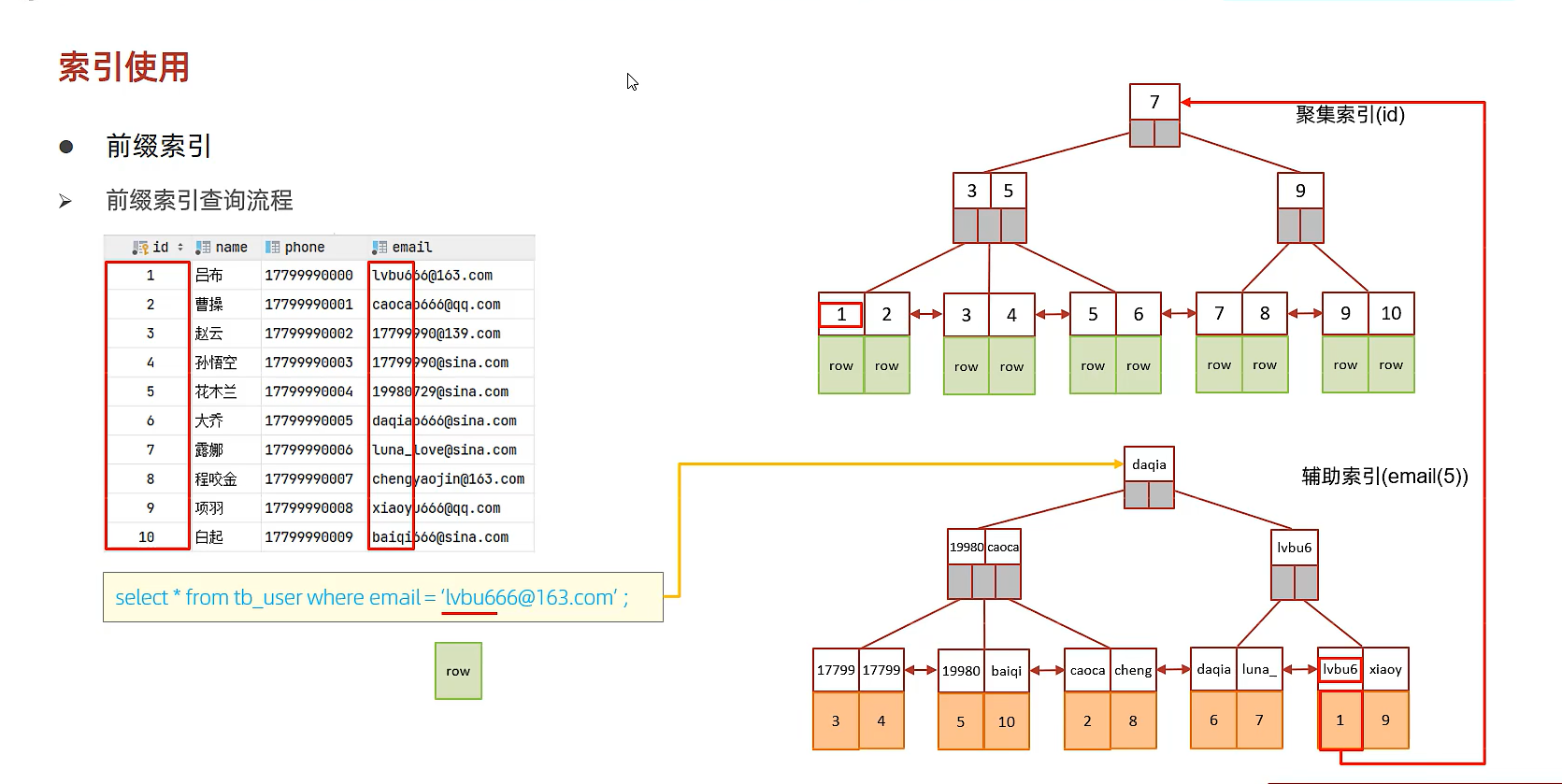
Task: Click the orange id box 8 under cheng
Action: coord(1133,720)
